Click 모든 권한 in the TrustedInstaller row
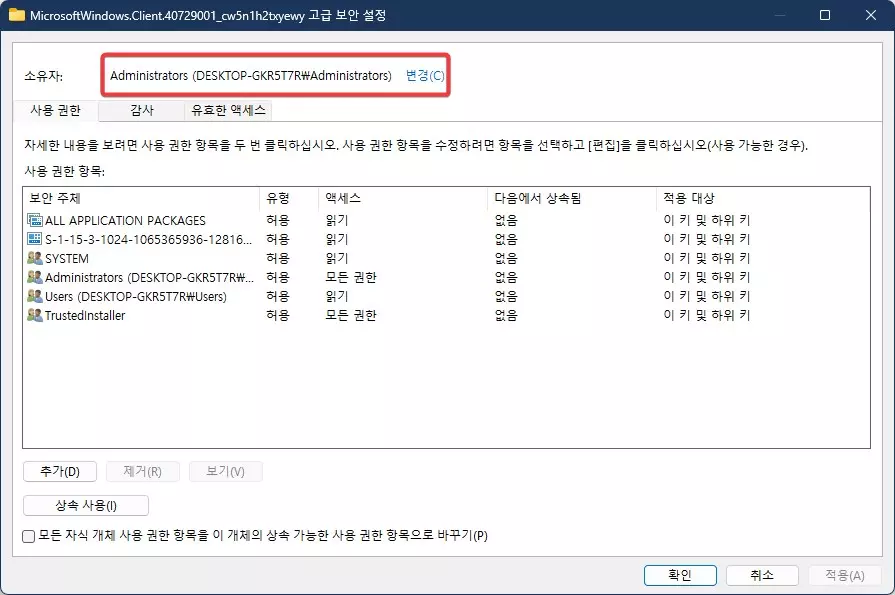 point(350,315)
